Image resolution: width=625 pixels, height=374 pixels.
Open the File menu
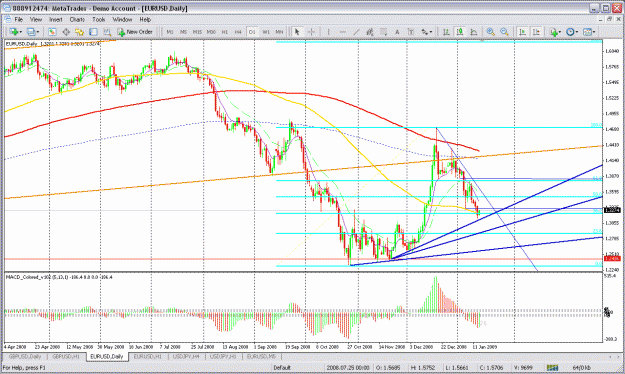click(x=19, y=19)
